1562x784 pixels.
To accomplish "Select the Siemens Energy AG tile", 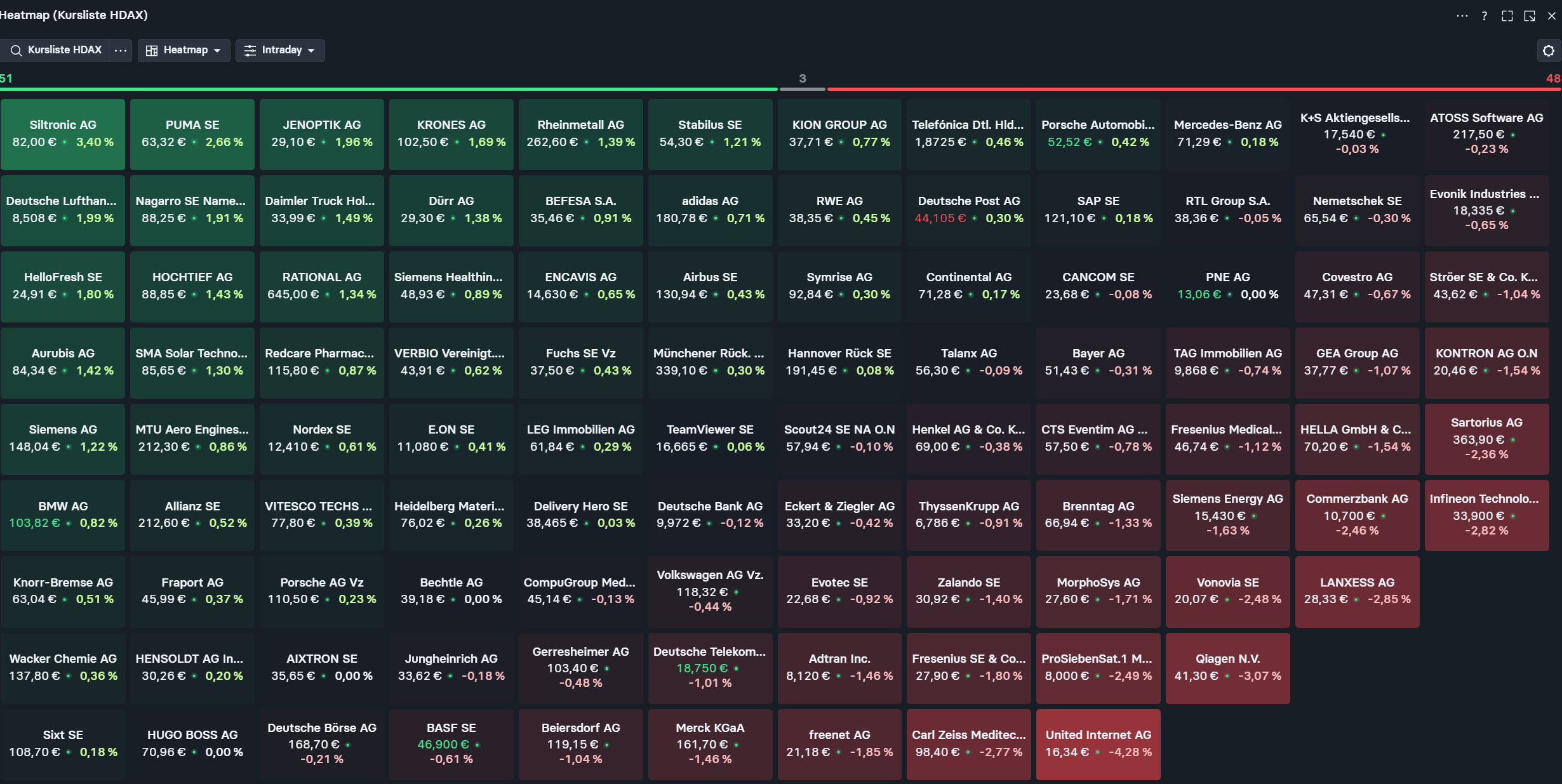I will [1228, 515].
